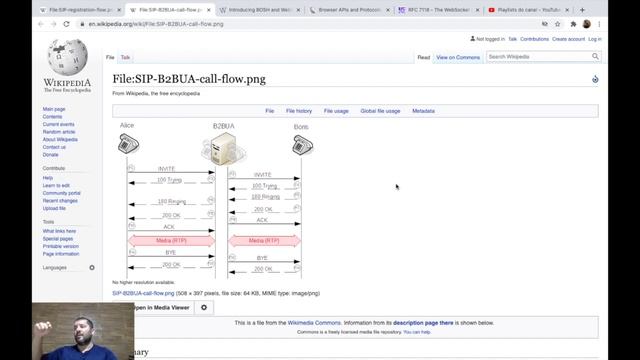The width and height of the screenshot is (640, 360).
Task: Open the Chrome profile avatar
Action: tap(587, 24)
